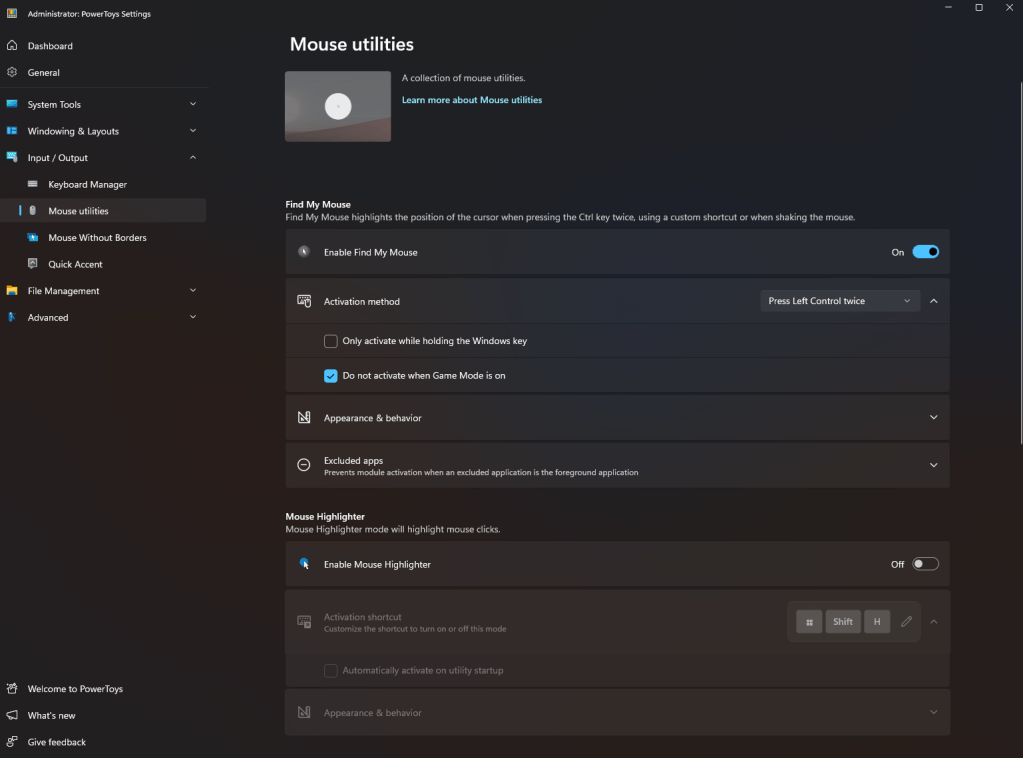
Task: Uncheck Do not activate when Game Mode is on
Action: [331, 376]
